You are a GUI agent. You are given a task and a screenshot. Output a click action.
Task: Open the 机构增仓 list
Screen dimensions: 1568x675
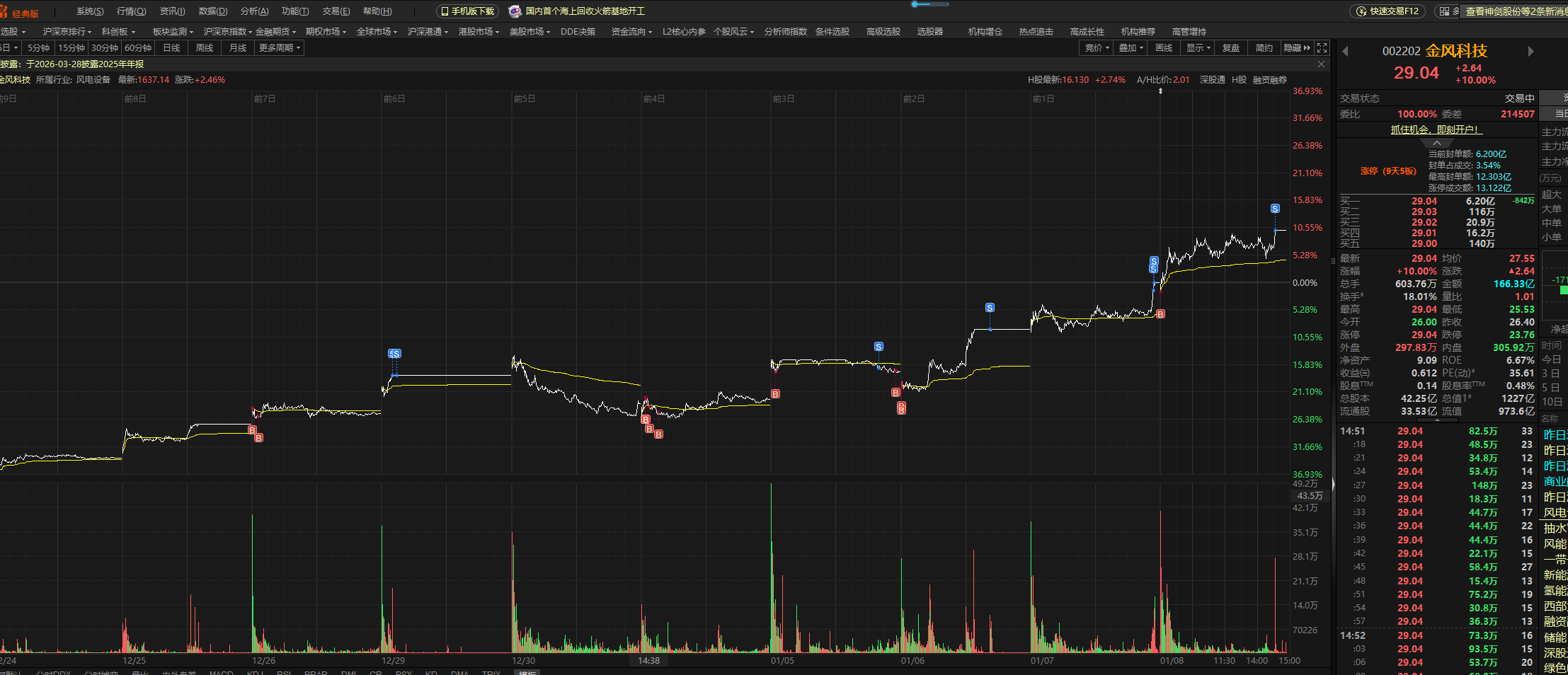pyautogui.click(x=985, y=32)
